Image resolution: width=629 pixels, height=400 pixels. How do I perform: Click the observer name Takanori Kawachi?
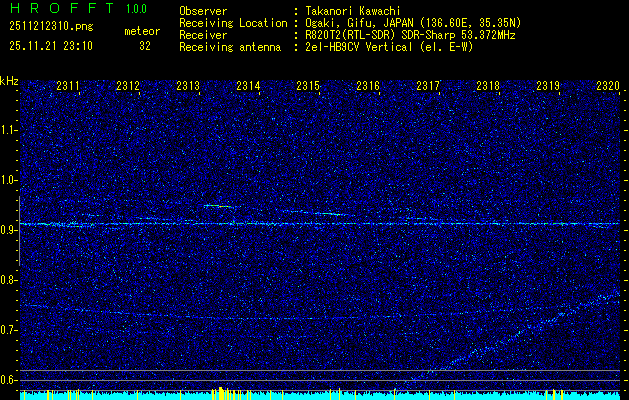[351, 11]
